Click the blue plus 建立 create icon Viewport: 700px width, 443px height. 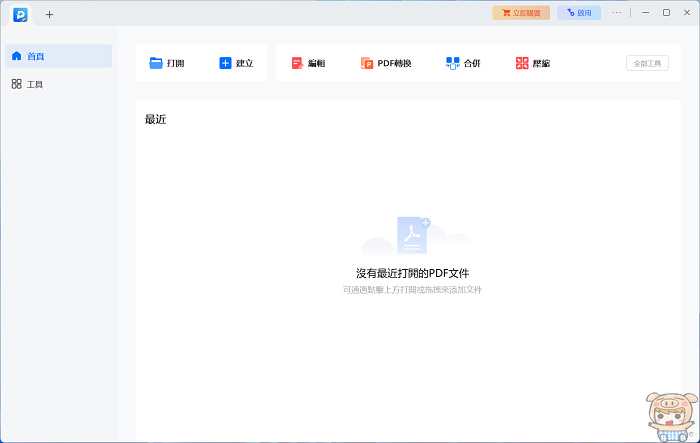click(225, 63)
